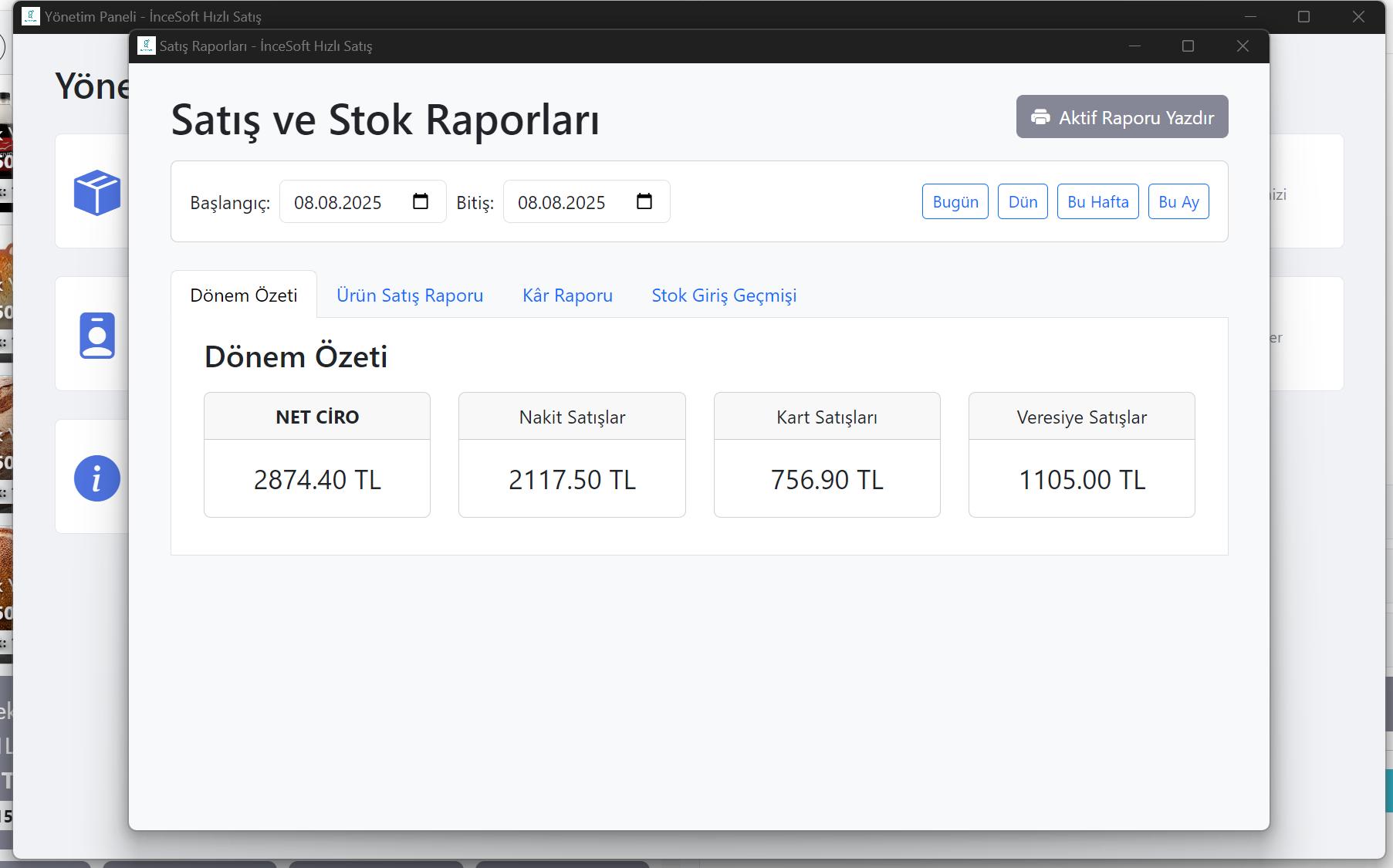This screenshot has height=868, width=1393.
Task: Open the start date calendar picker
Action: (421, 202)
